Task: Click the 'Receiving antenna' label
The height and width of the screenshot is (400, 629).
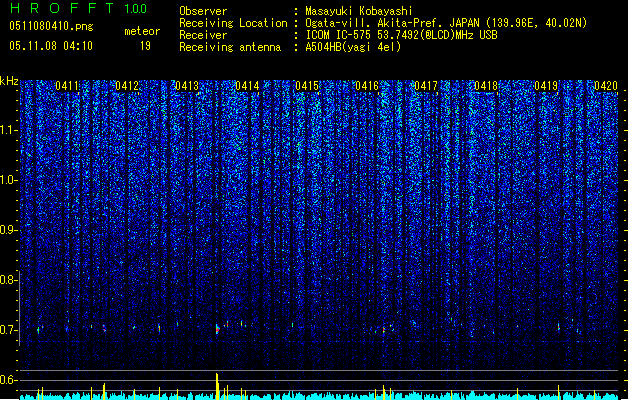Action: [x=230, y=47]
